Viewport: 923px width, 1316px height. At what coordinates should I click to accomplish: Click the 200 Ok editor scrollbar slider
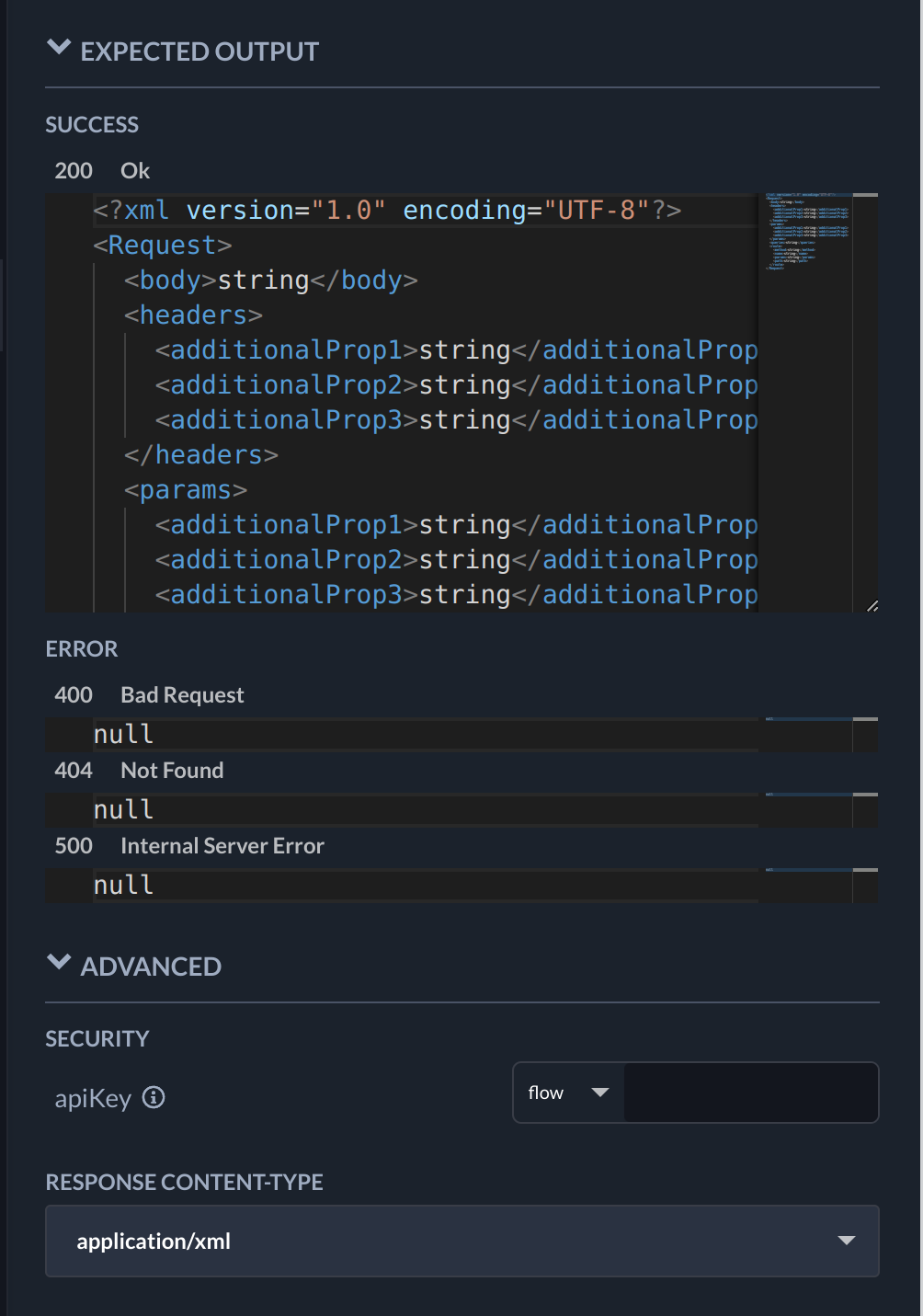pos(865,196)
